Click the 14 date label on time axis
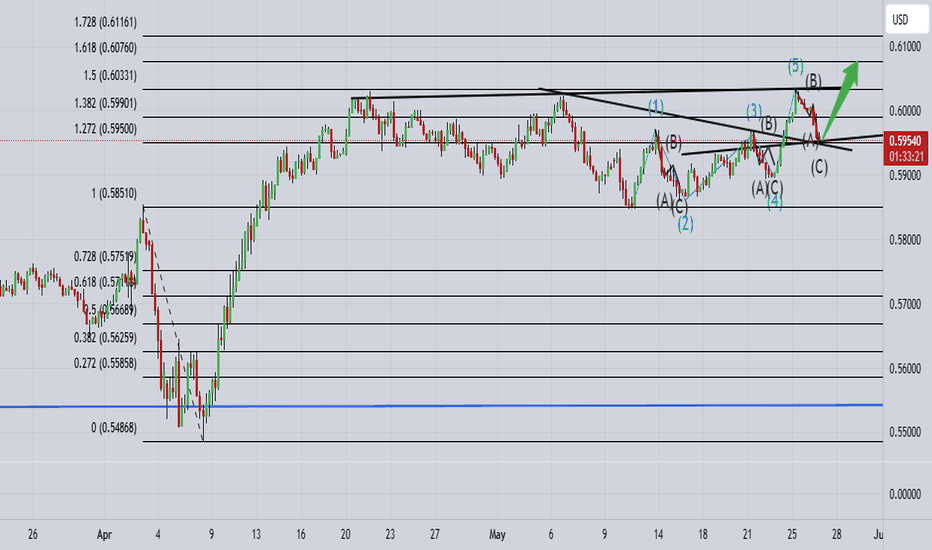This screenshot has width=932, height=550. 658,535
